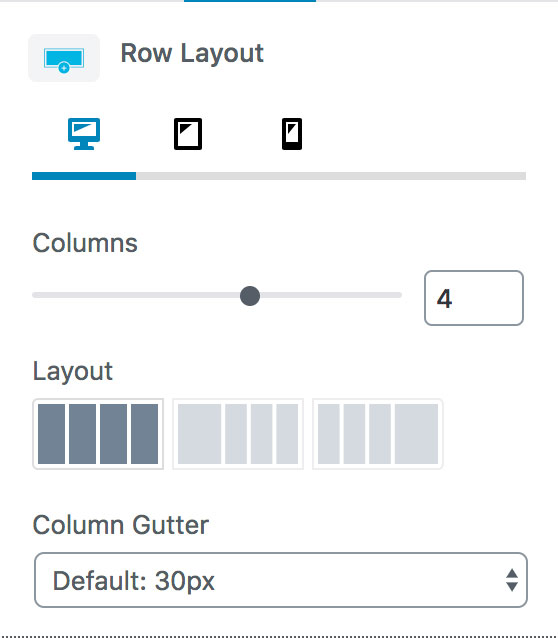
Task: Click the Layout section label
Action: pos(72,371)
